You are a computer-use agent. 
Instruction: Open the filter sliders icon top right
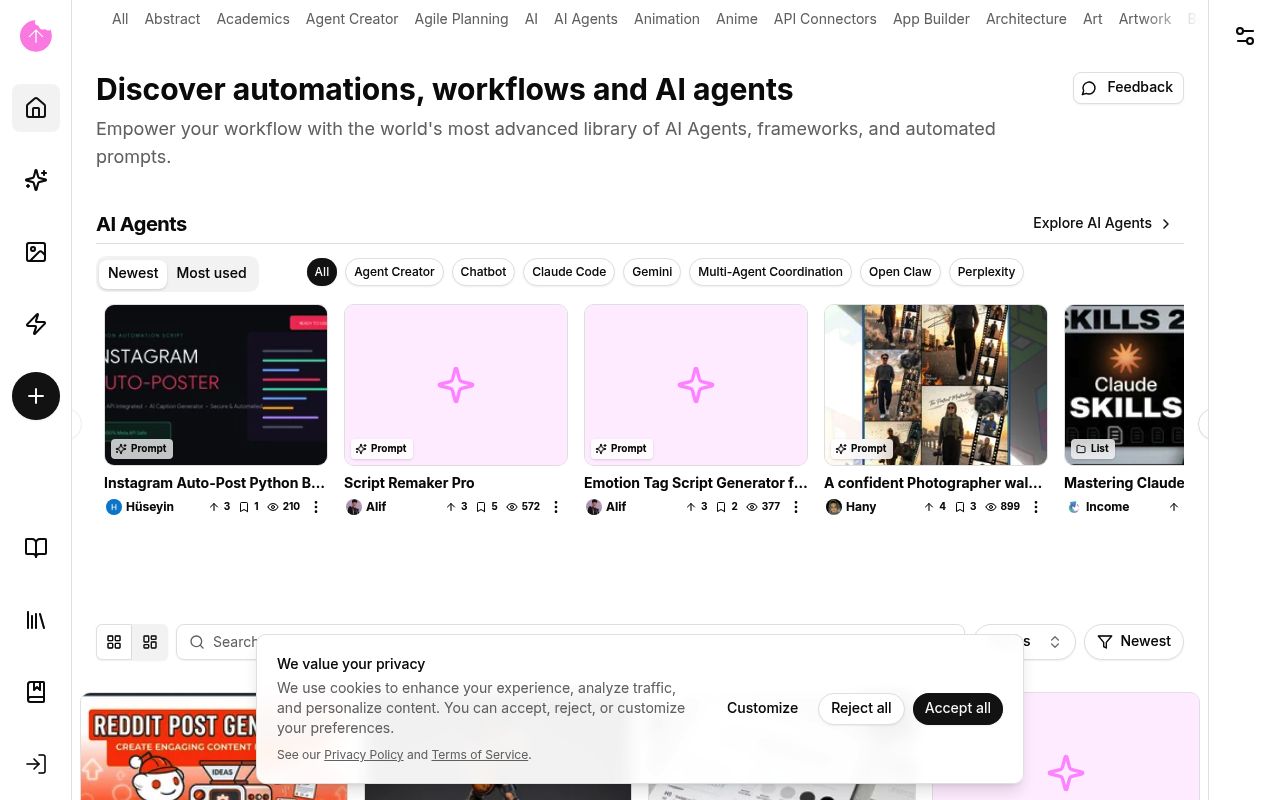tap(1245, 36)
